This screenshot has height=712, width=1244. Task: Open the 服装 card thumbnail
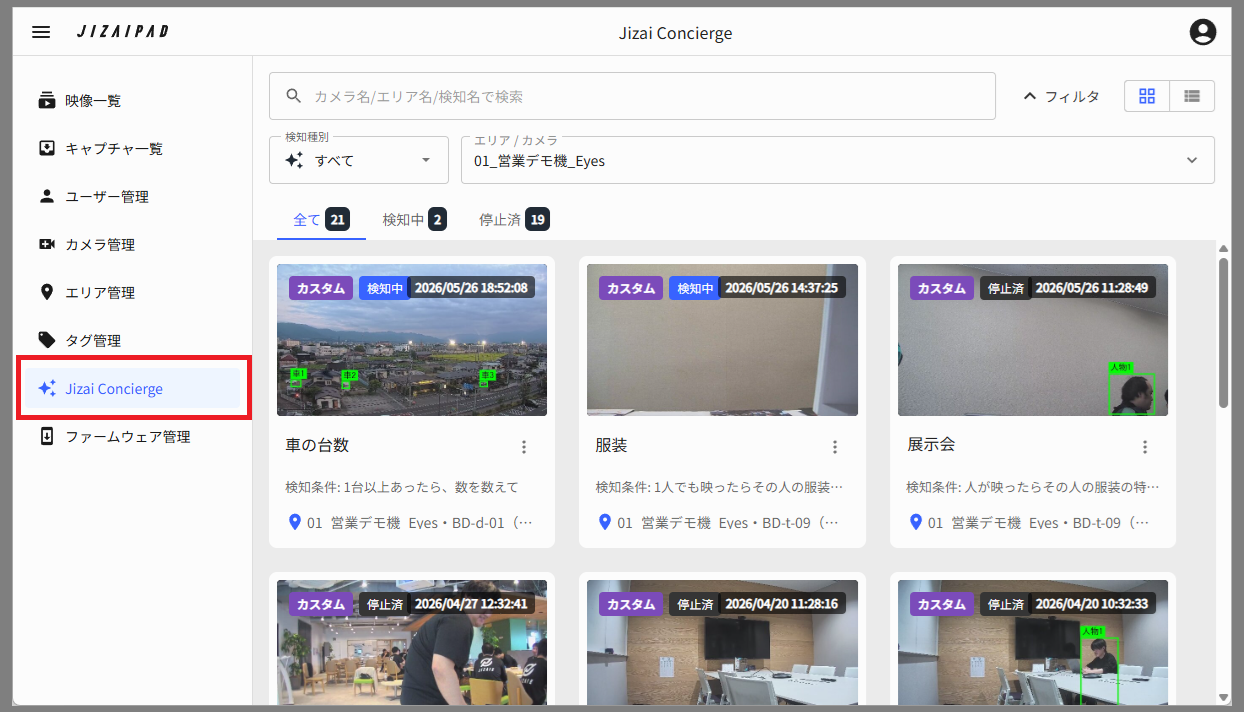(x=722, y=340)
